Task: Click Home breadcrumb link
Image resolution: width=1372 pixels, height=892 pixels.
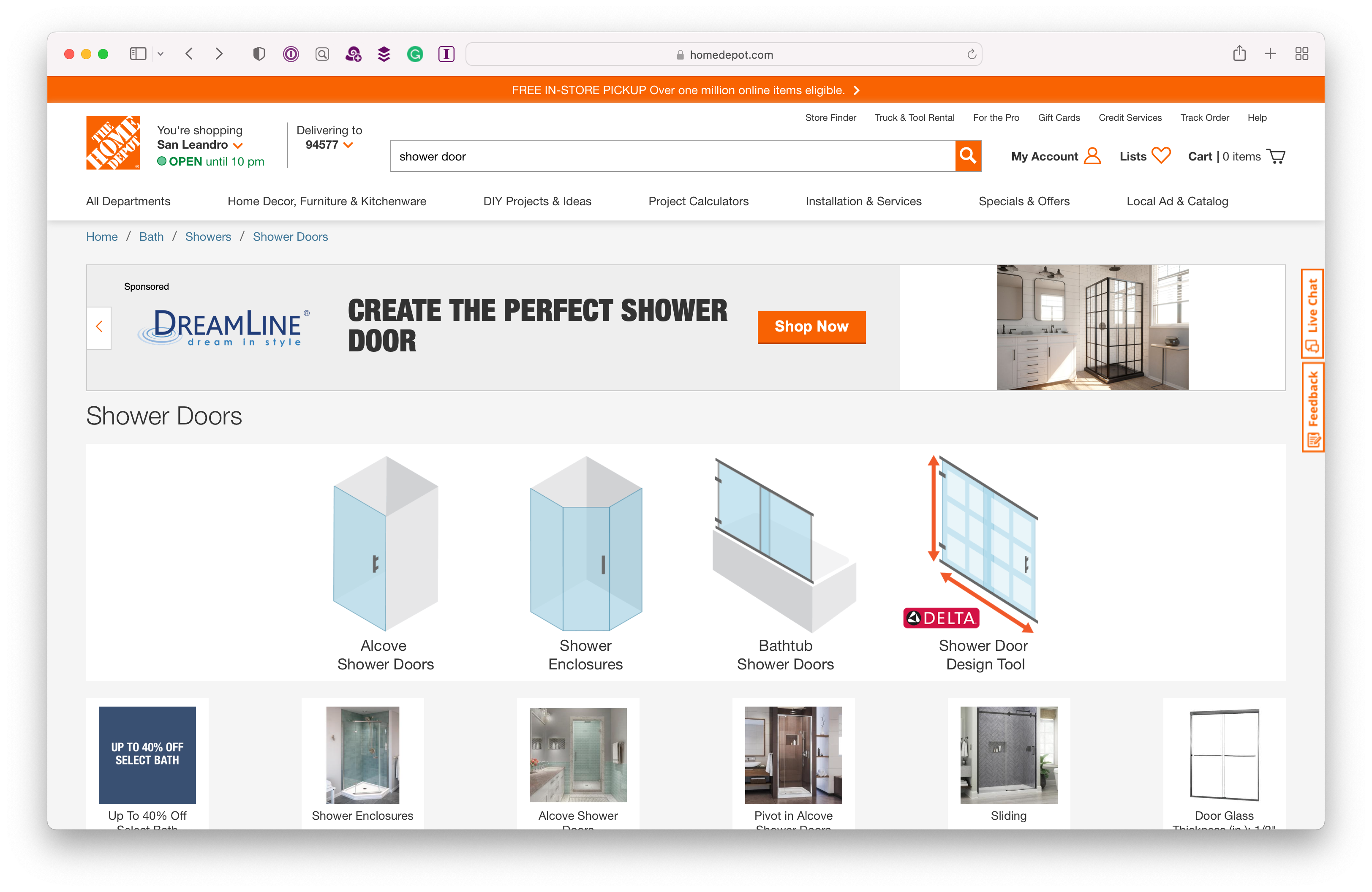Action: click(x=101, y=237)
